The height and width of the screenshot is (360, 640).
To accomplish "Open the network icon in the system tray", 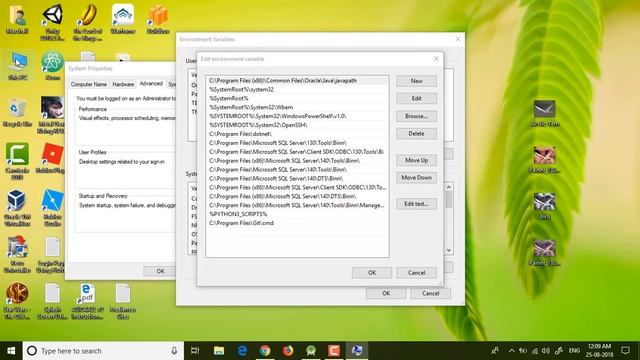I will tap(535, 351).
